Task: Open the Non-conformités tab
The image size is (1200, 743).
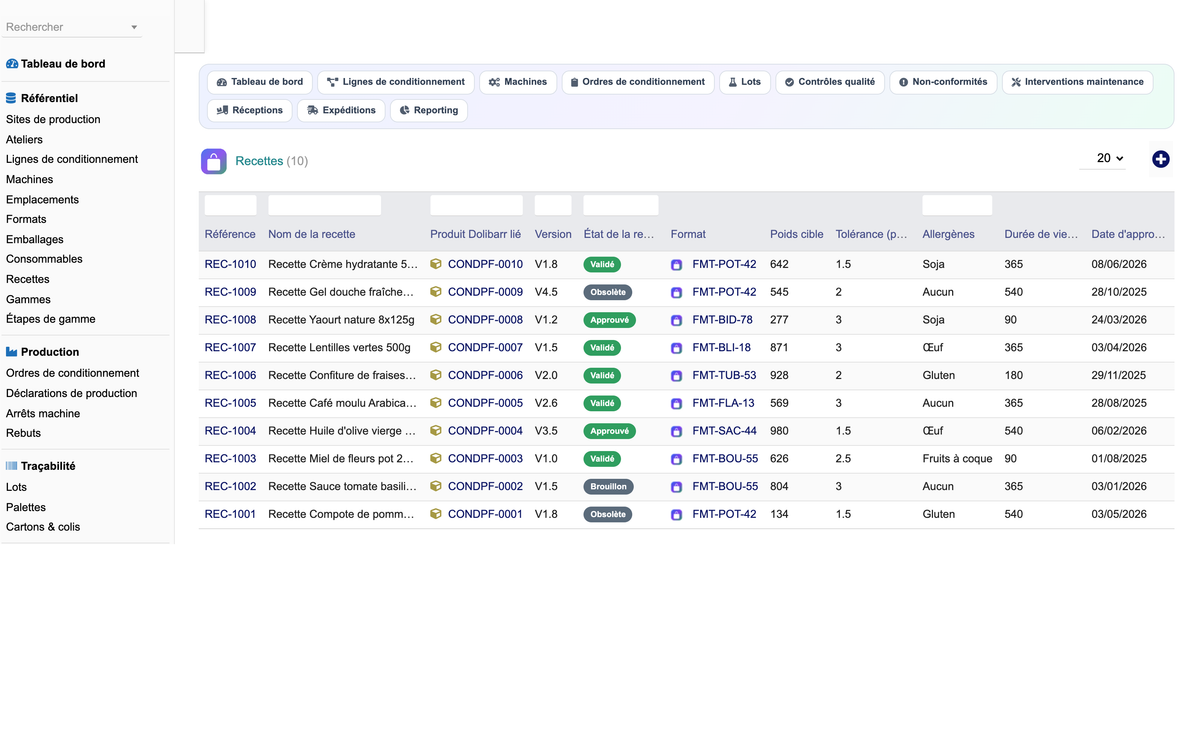Action: tap(943, 82)
